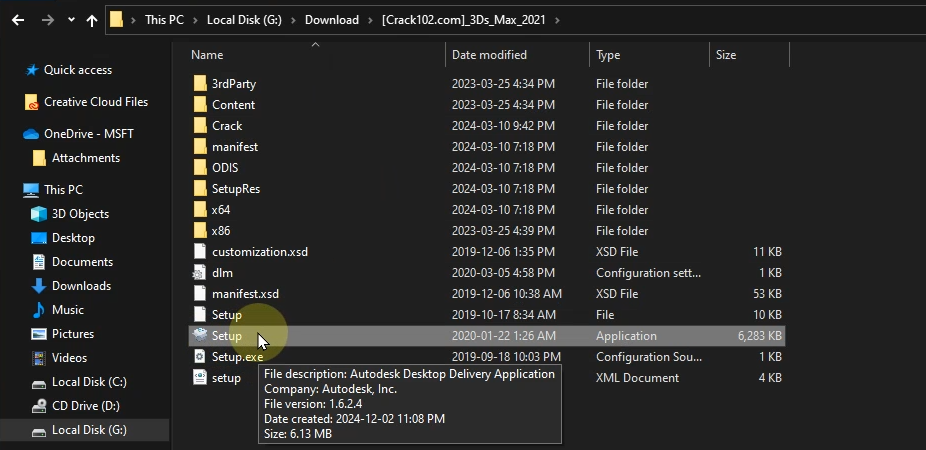The height and width of the screenshot is (450, 926).
Task: Select the Setup application file icon
Action: coord(200,336)
